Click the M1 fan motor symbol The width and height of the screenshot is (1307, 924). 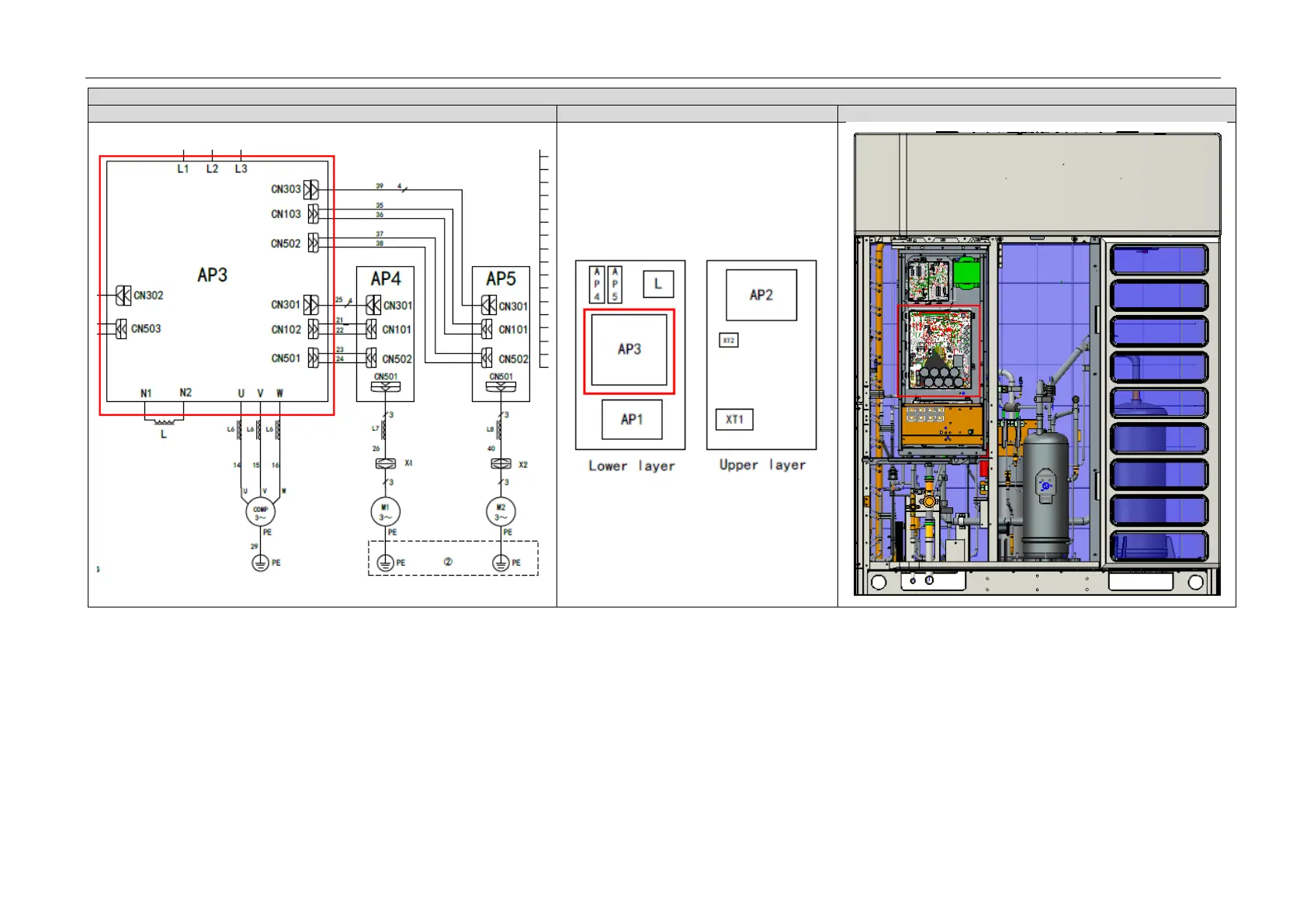(386, 512)
